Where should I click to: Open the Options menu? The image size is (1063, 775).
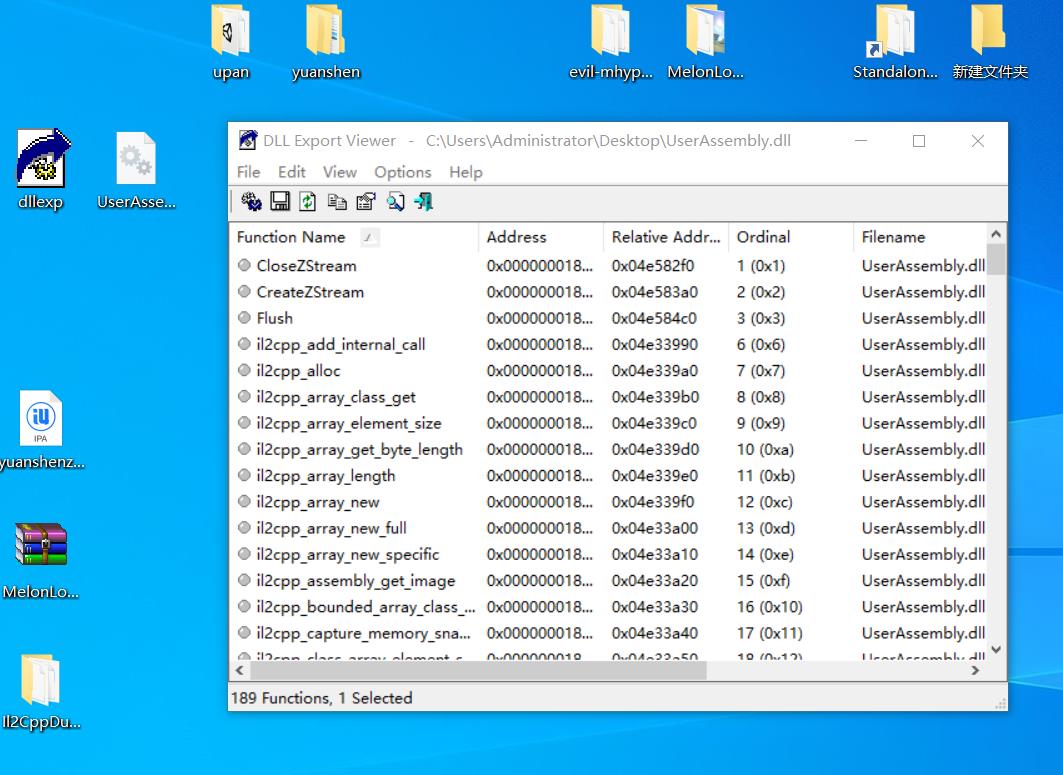[402, 172]
